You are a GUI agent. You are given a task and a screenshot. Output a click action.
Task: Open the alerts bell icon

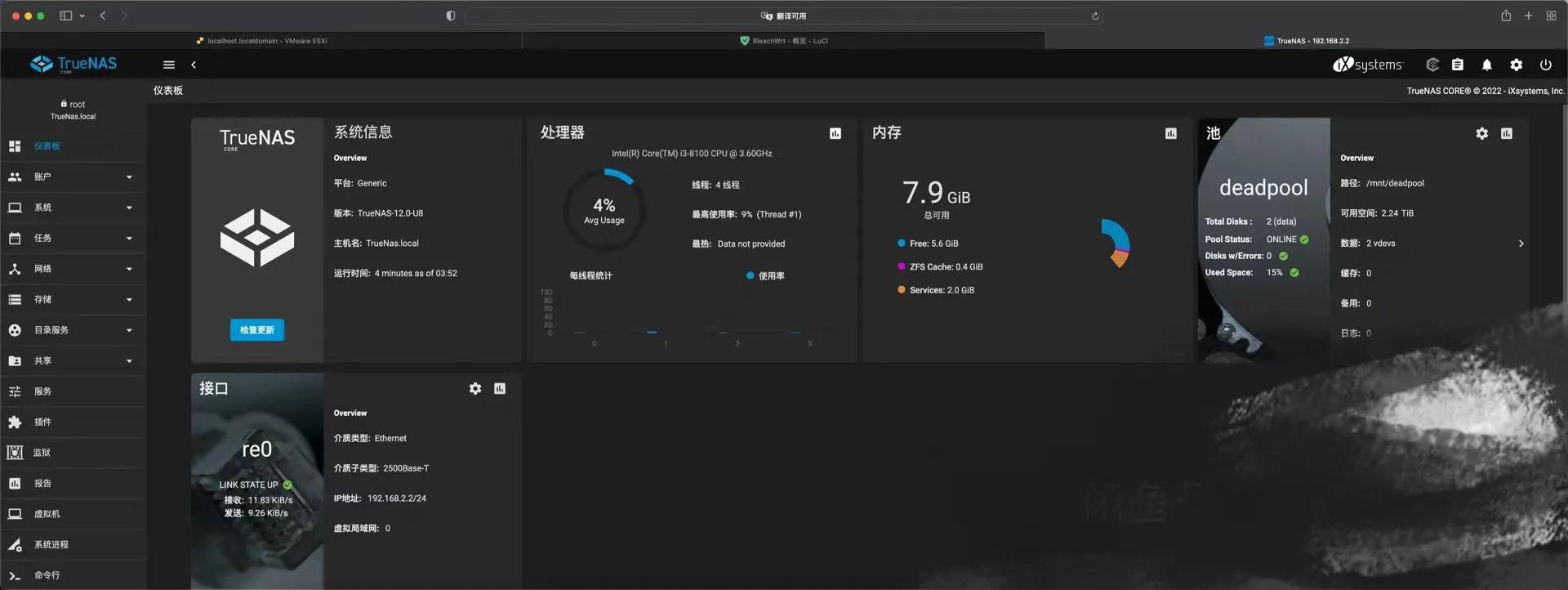point(1487,65)
